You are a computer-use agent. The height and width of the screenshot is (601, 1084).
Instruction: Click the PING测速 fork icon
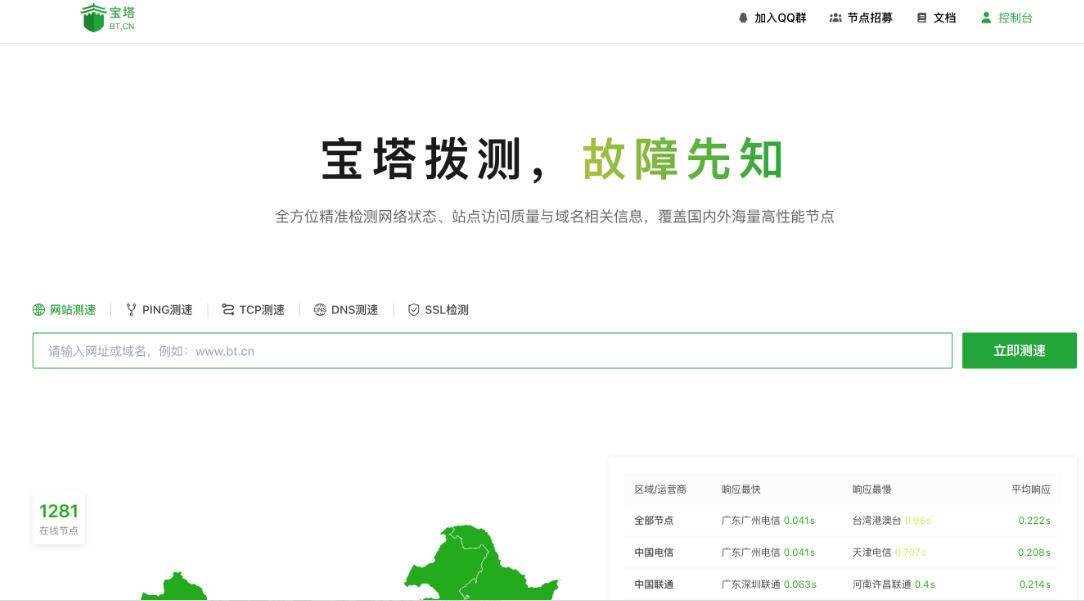[131, 310]
